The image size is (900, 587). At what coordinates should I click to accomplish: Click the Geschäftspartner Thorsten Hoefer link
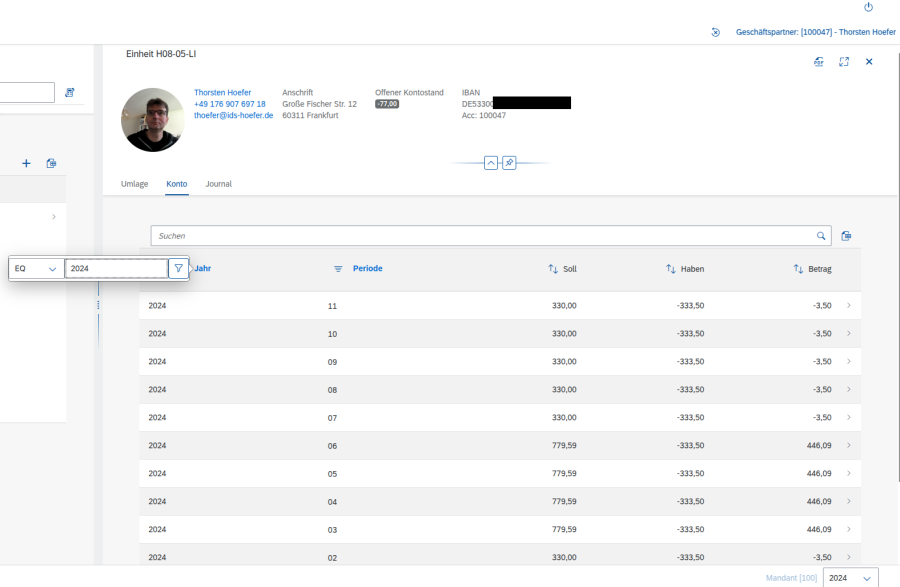point(815,32)
